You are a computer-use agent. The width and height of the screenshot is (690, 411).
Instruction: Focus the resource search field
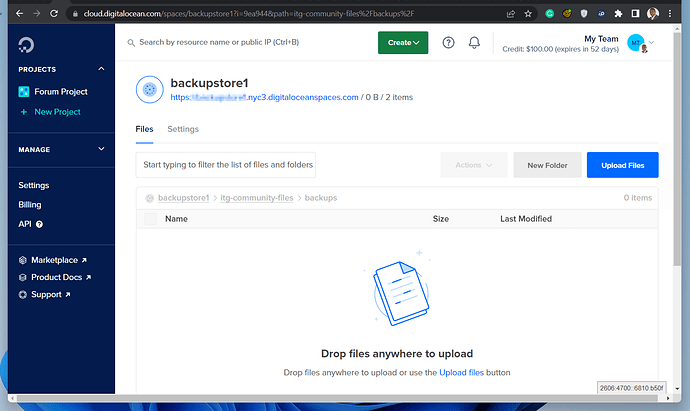pyautogui.click(x=219, y=43)
